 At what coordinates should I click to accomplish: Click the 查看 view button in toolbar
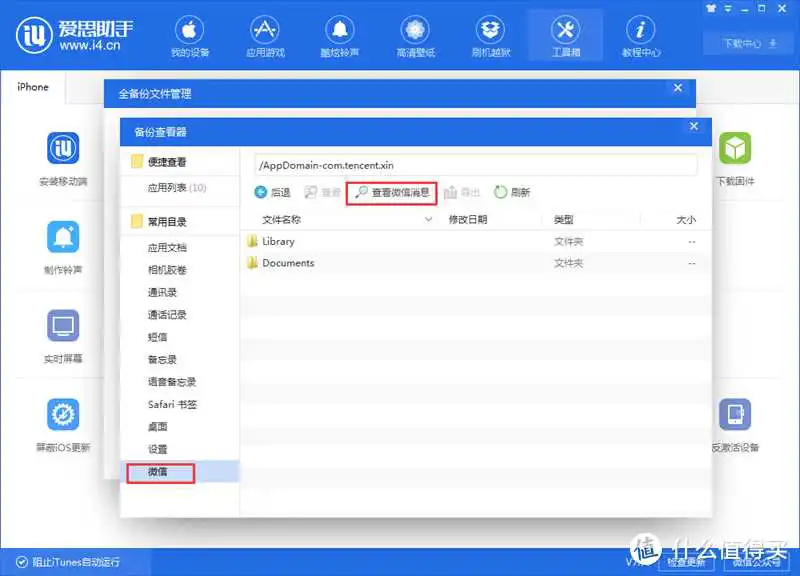click(322, 192)
